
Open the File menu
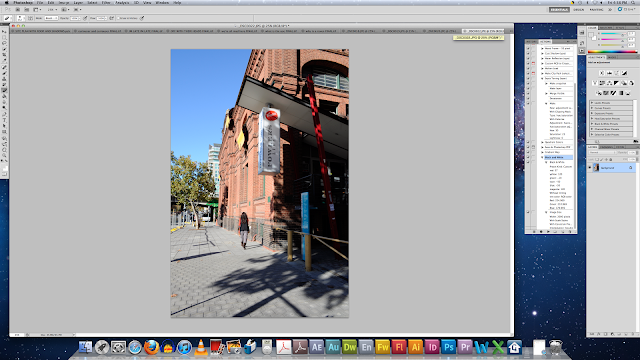(40, 2)
